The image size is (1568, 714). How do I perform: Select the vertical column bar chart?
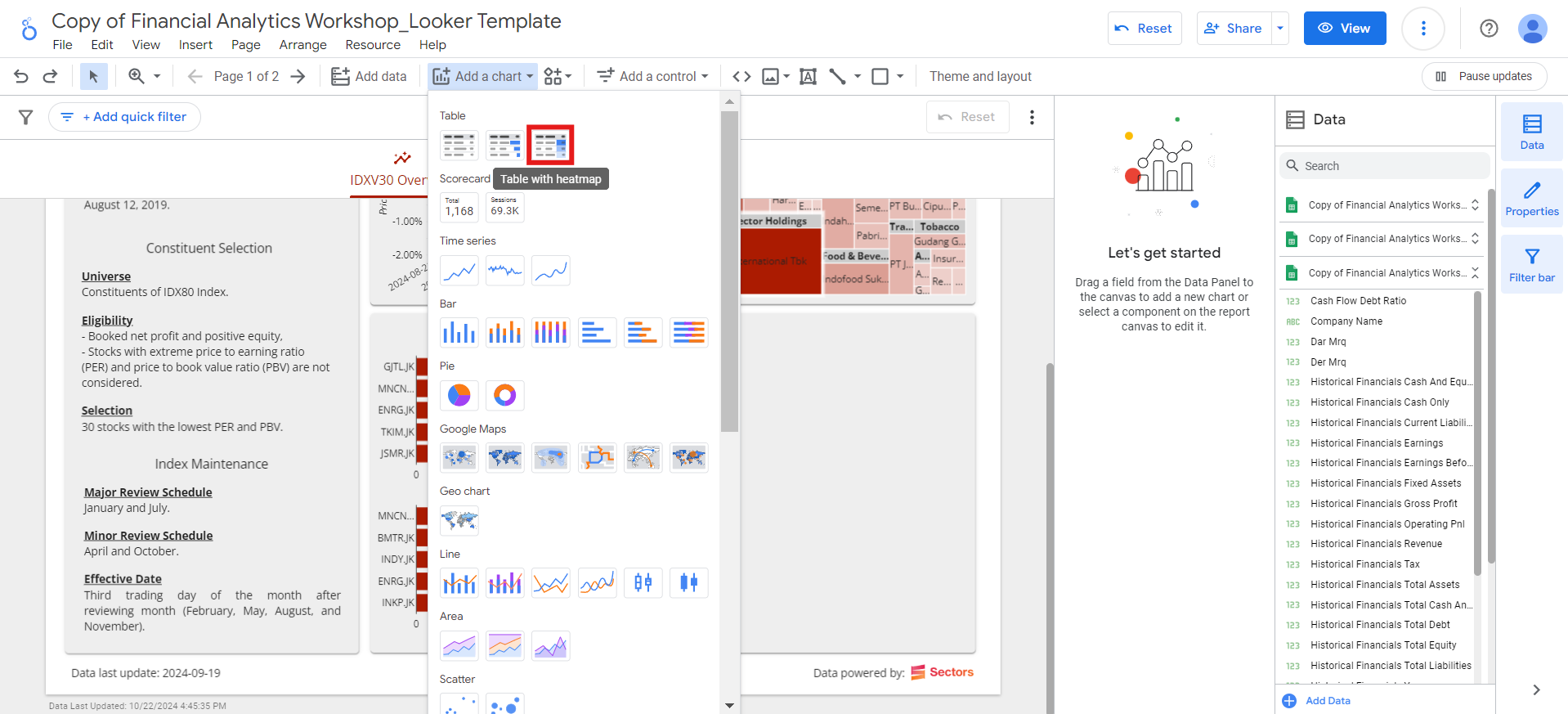point(459,333)
